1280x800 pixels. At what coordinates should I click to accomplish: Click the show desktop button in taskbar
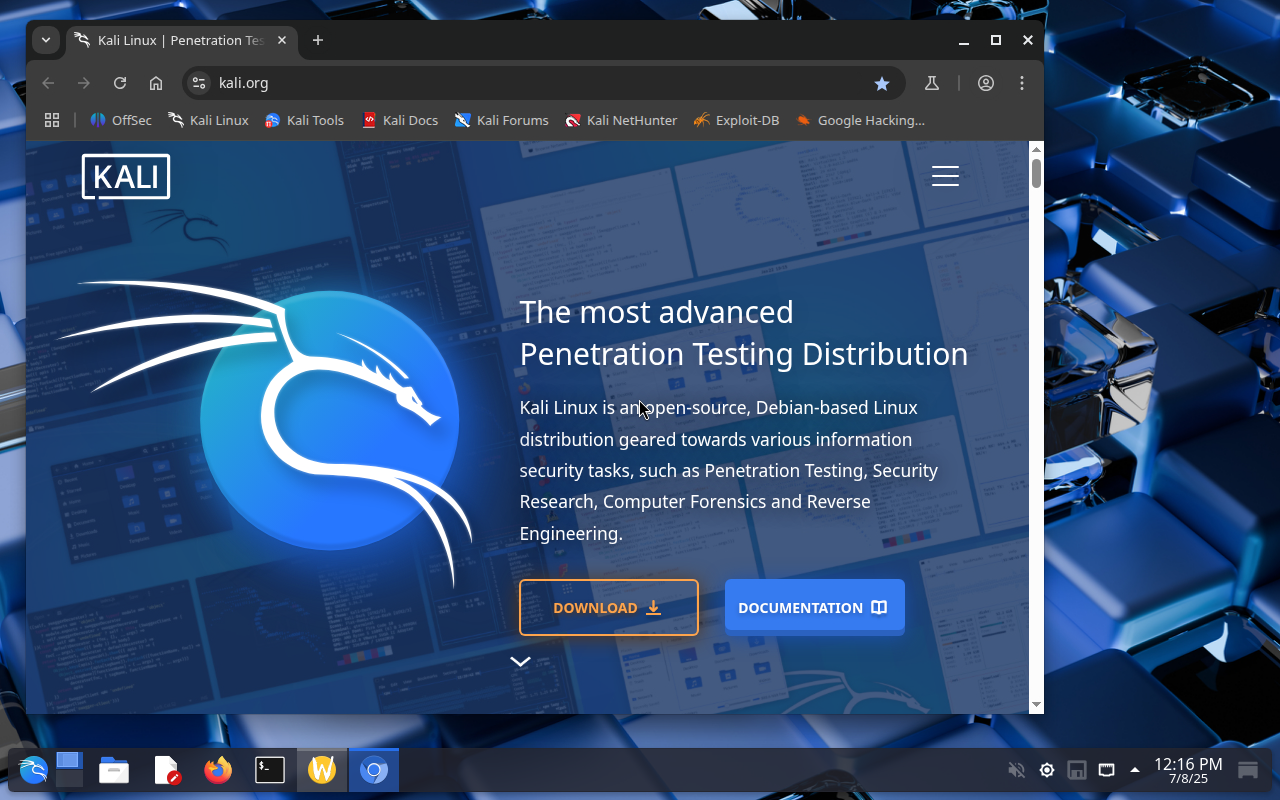point(1248,770)
